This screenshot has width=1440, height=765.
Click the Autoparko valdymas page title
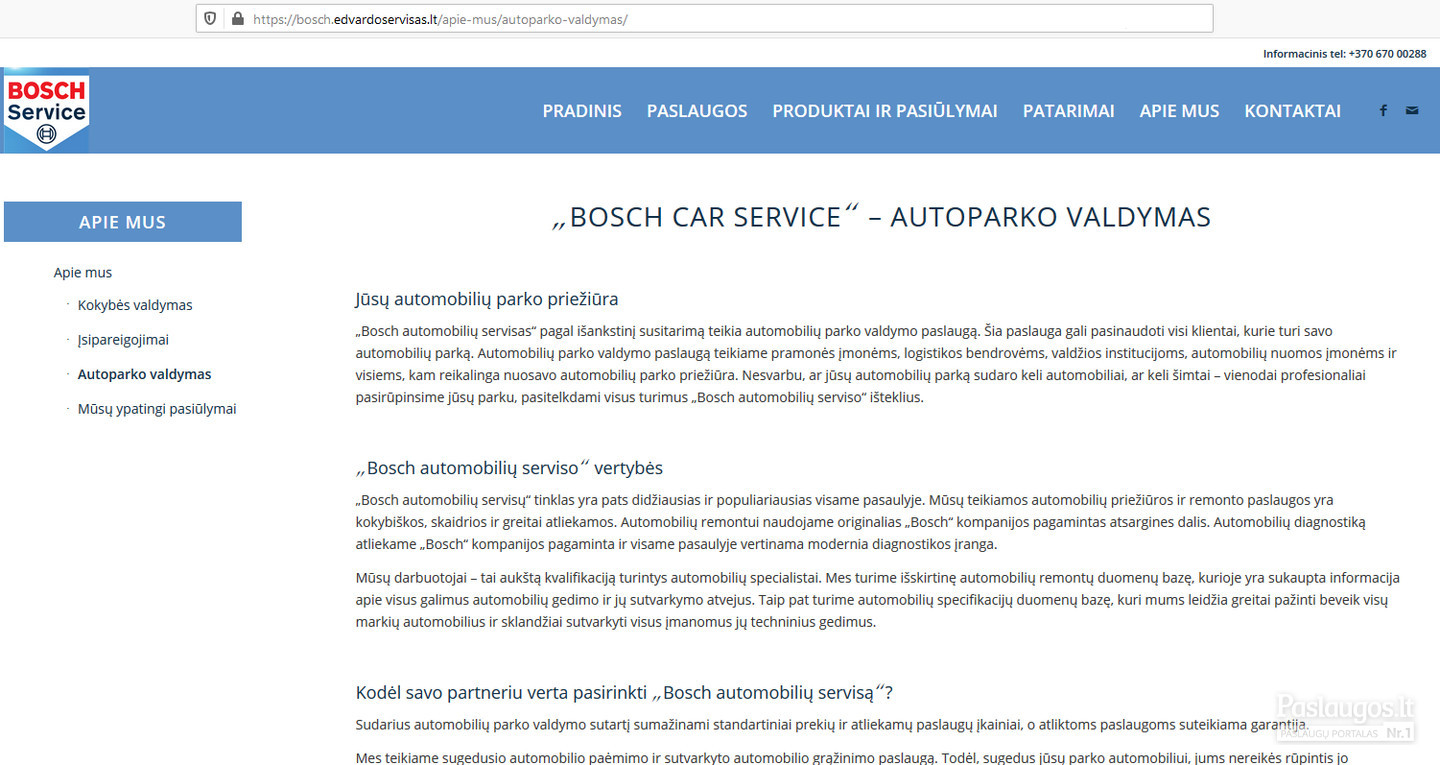coord(881,217)
